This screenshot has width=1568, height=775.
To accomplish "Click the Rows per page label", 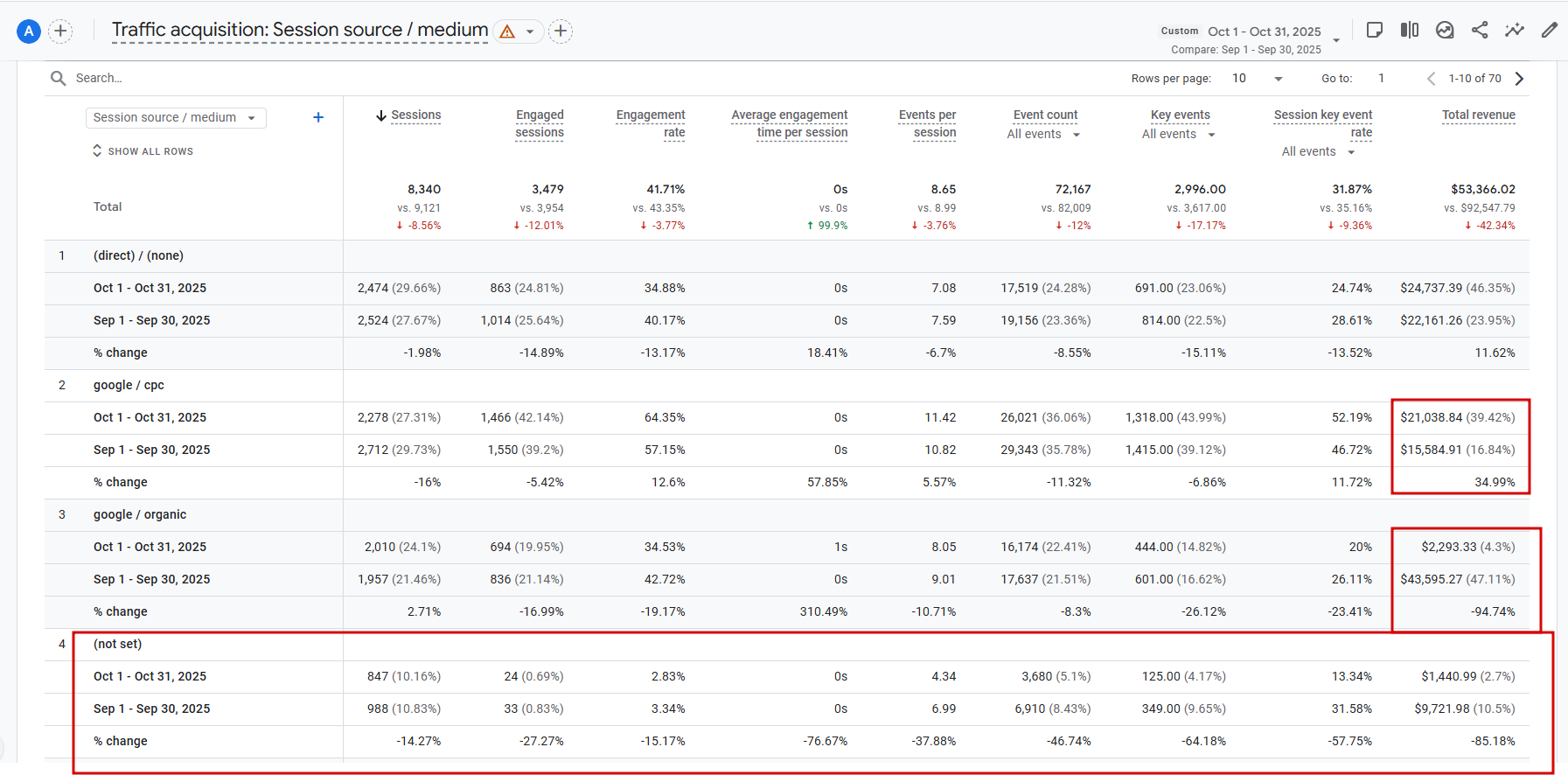I will click(x=1171, y=79).
